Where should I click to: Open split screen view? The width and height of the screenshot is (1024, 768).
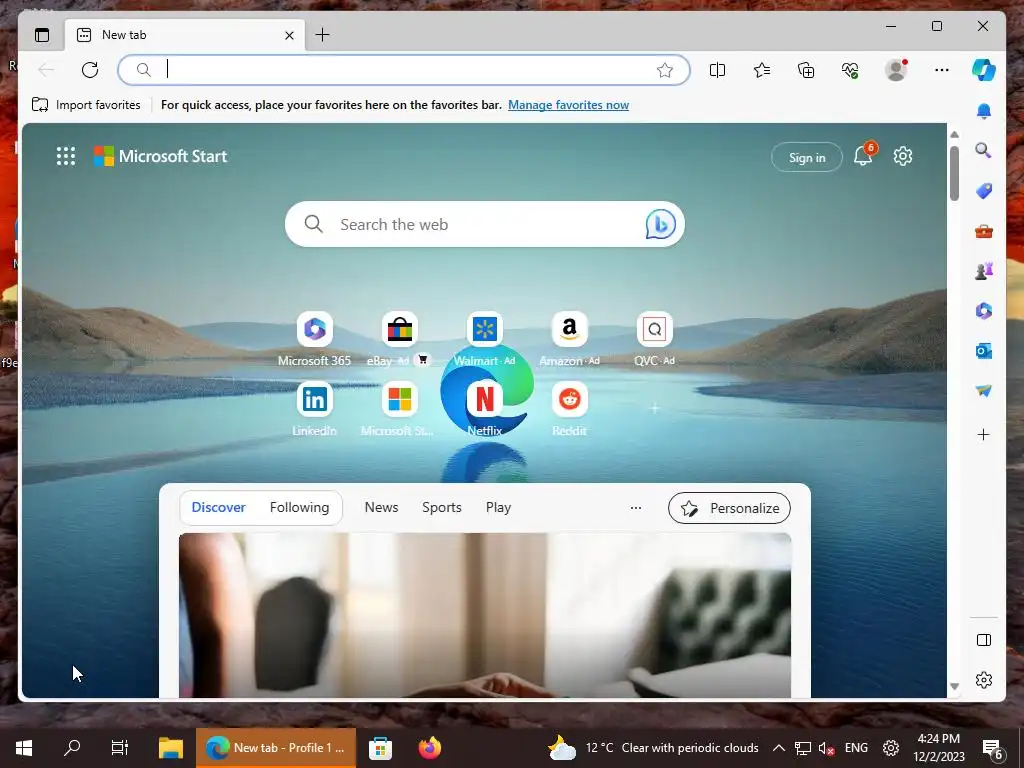(717, 70)
